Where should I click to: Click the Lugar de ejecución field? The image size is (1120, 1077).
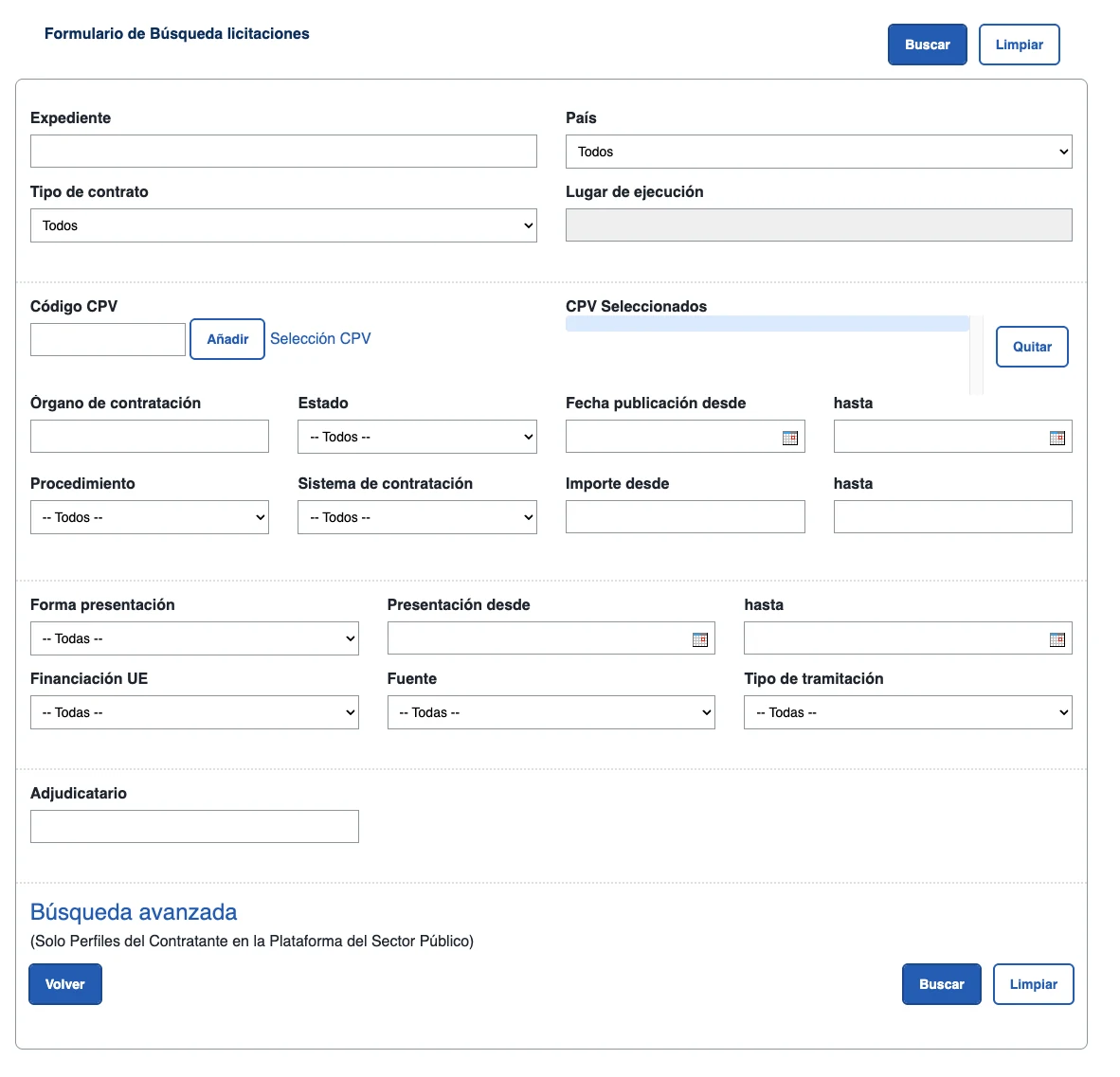(819, 225)
